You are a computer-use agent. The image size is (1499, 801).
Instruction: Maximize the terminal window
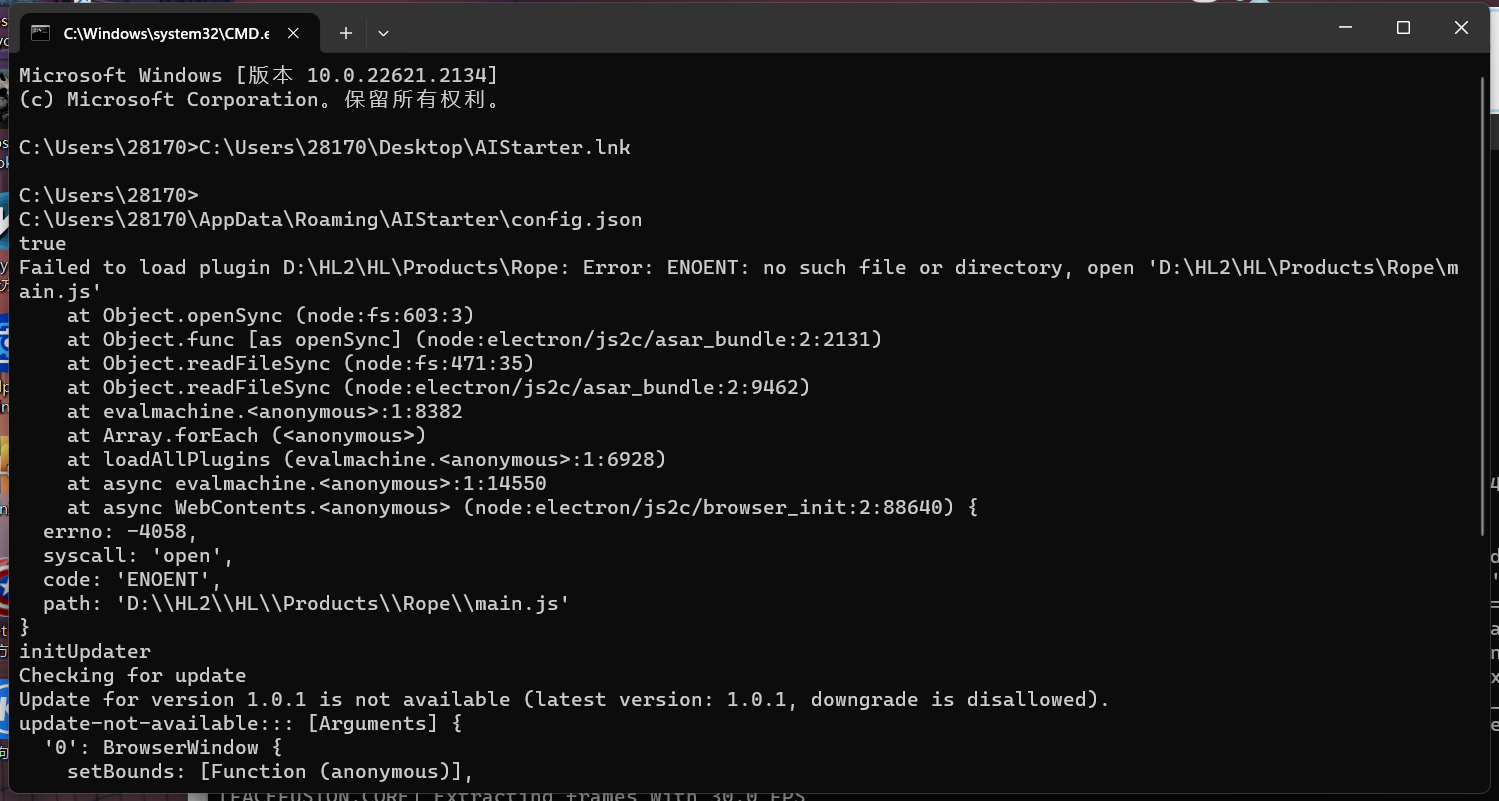coord(1403,28)
